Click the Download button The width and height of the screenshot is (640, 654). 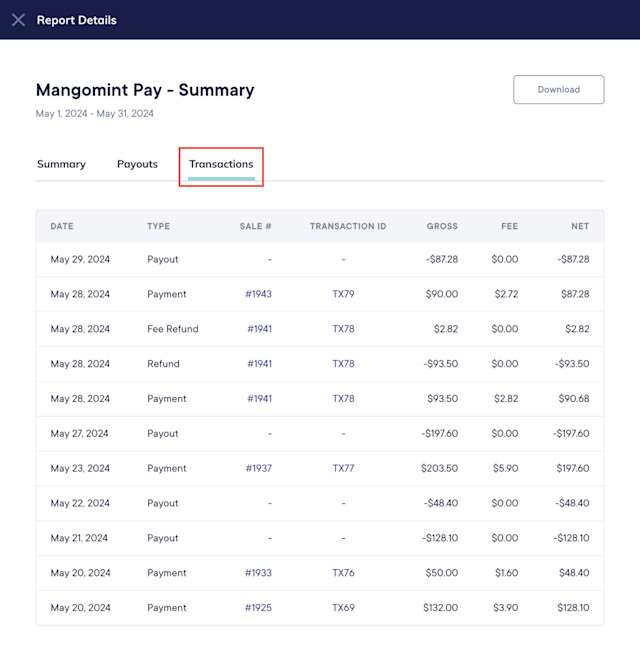pyautogui.click(x=559, y=89)
